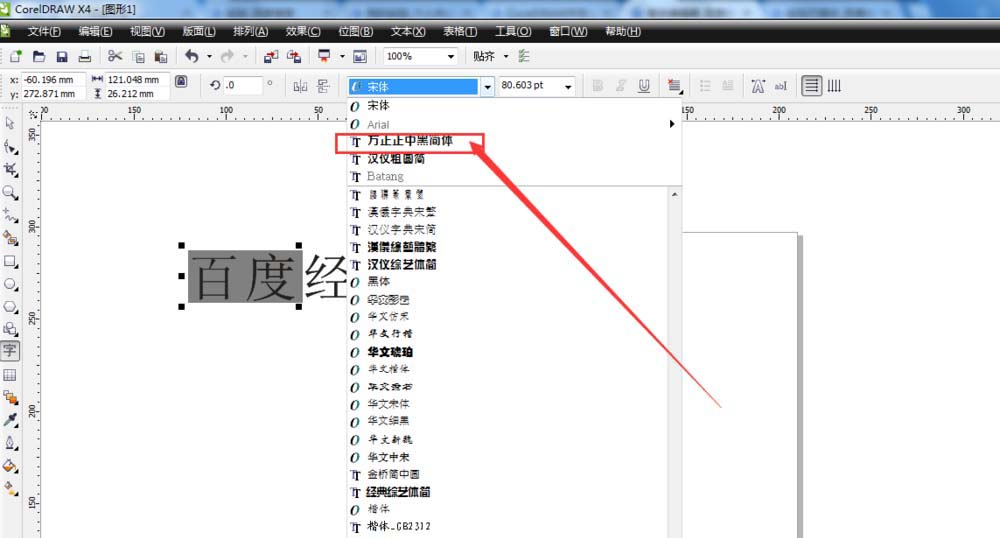
Task: Click the rotation angle field
Action: click(x=243, y=85)
